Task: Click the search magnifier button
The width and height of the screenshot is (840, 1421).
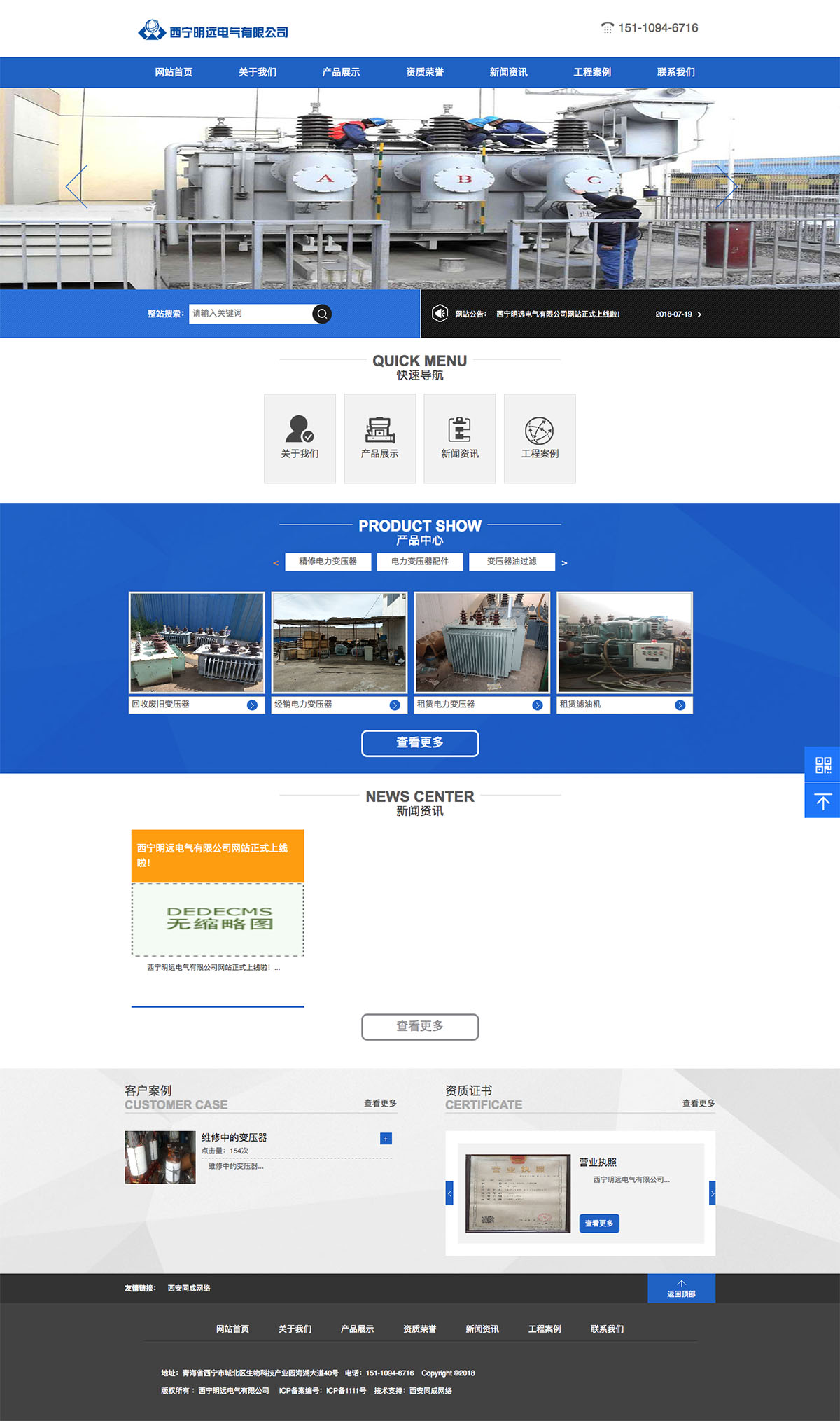Action: point(322,314)
